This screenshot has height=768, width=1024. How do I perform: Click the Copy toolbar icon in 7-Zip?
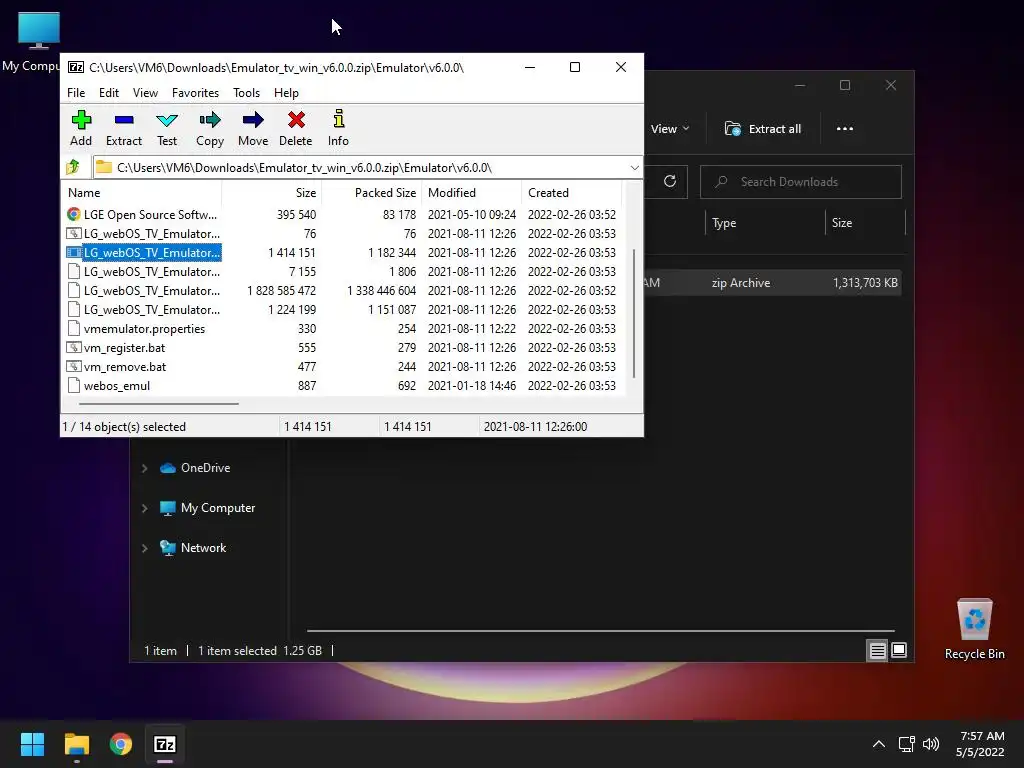tap(210, 128)
